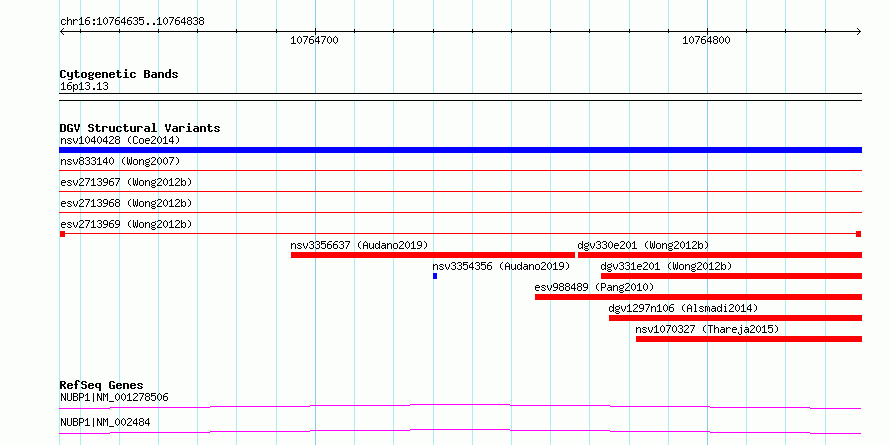Click the chr16:10764635..10764838 region label

[x=132, y=22]
